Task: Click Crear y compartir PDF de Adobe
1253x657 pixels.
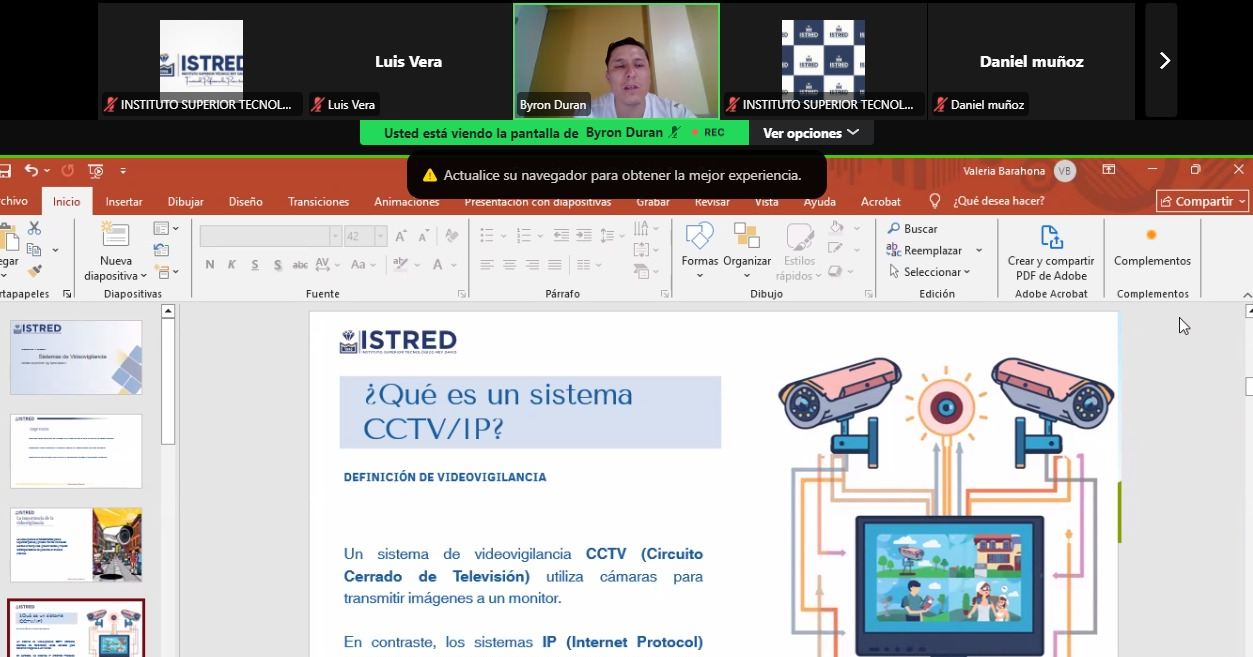Action: coord(1051,252)
